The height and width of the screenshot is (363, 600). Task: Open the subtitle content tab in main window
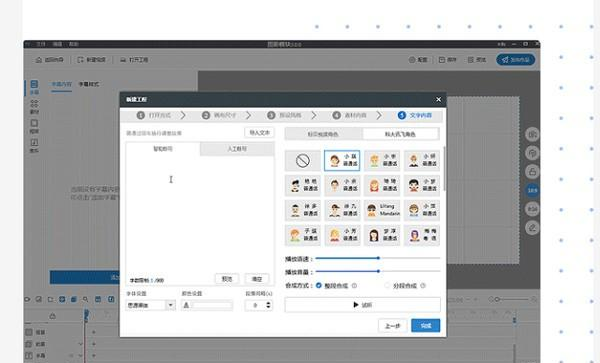tap(61, 84)
